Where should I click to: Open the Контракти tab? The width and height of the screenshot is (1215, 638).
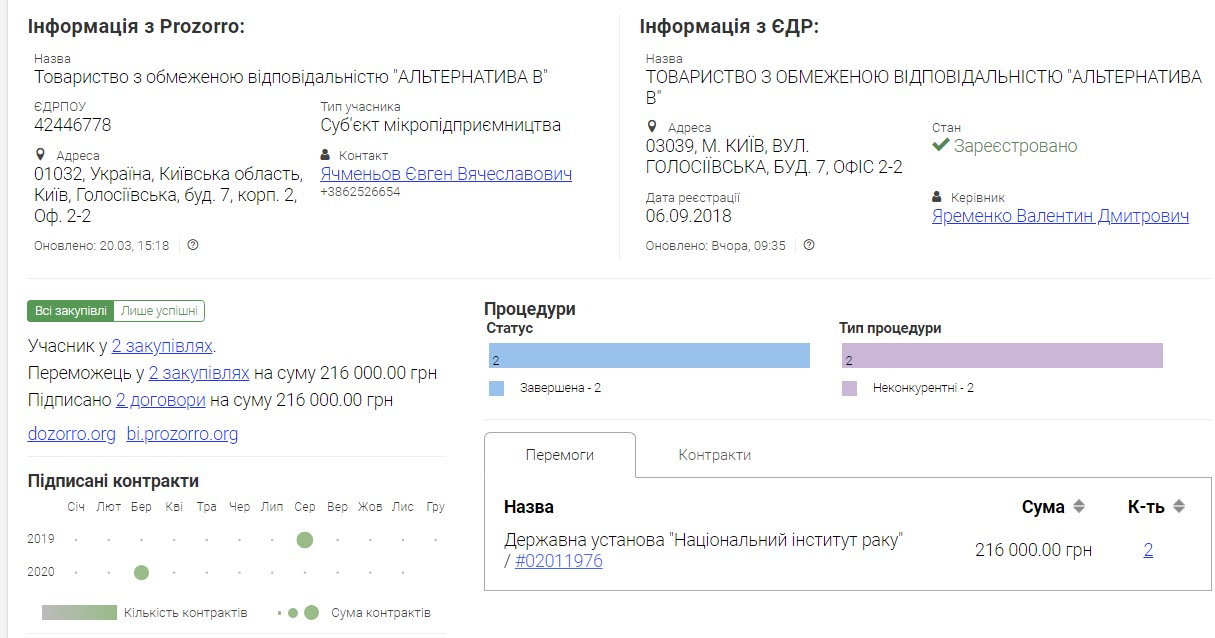pos(715,455)
